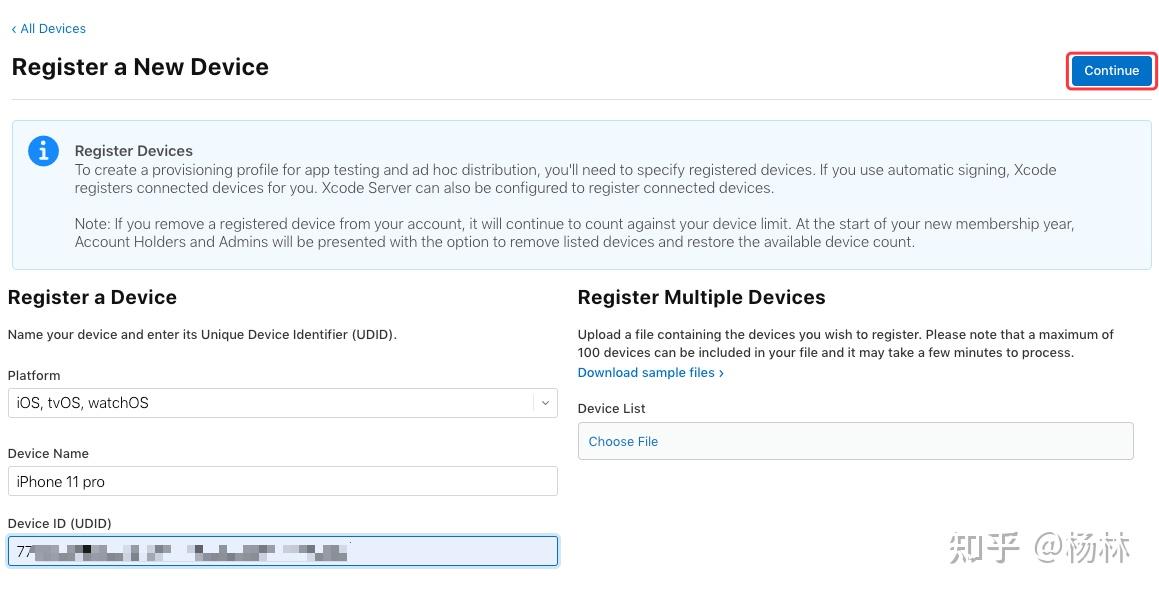Click the Device ID (UDID) label

[60, 523]
